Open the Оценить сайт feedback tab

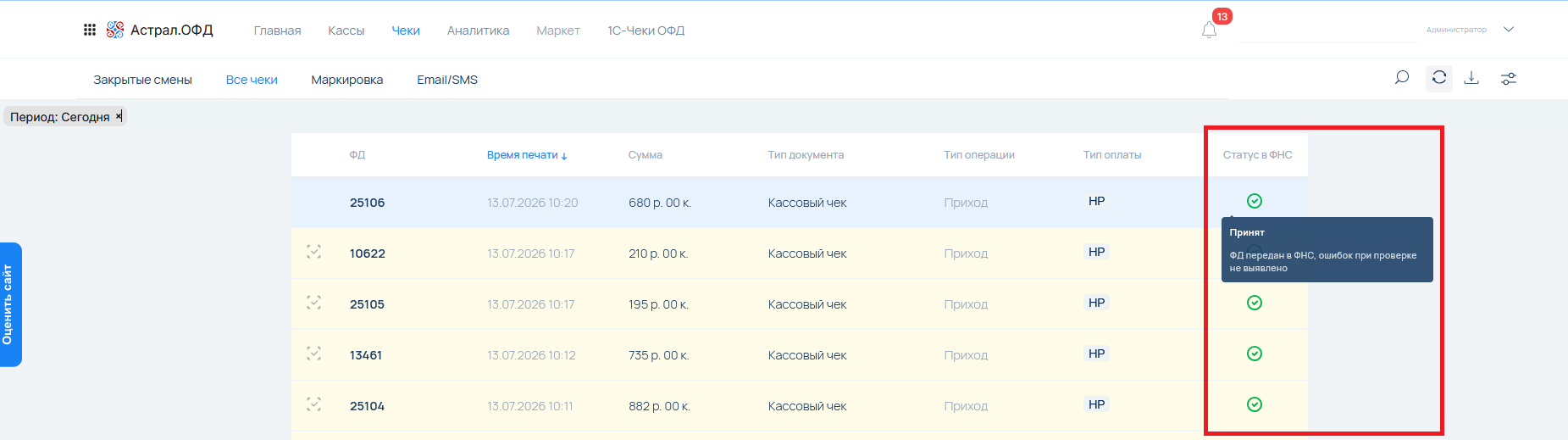[10, 304]
